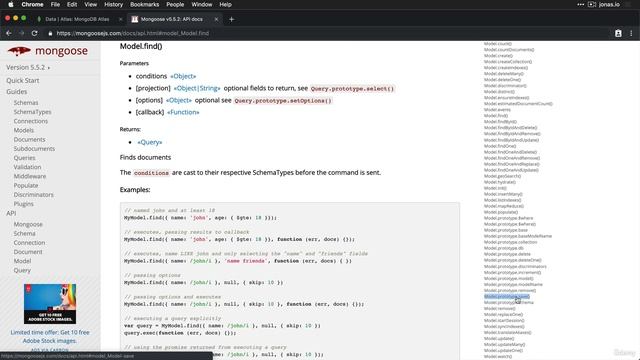
Task: Jump to Model.findById() in the method list
Action: pyautogui.click(x=500, y=122)
